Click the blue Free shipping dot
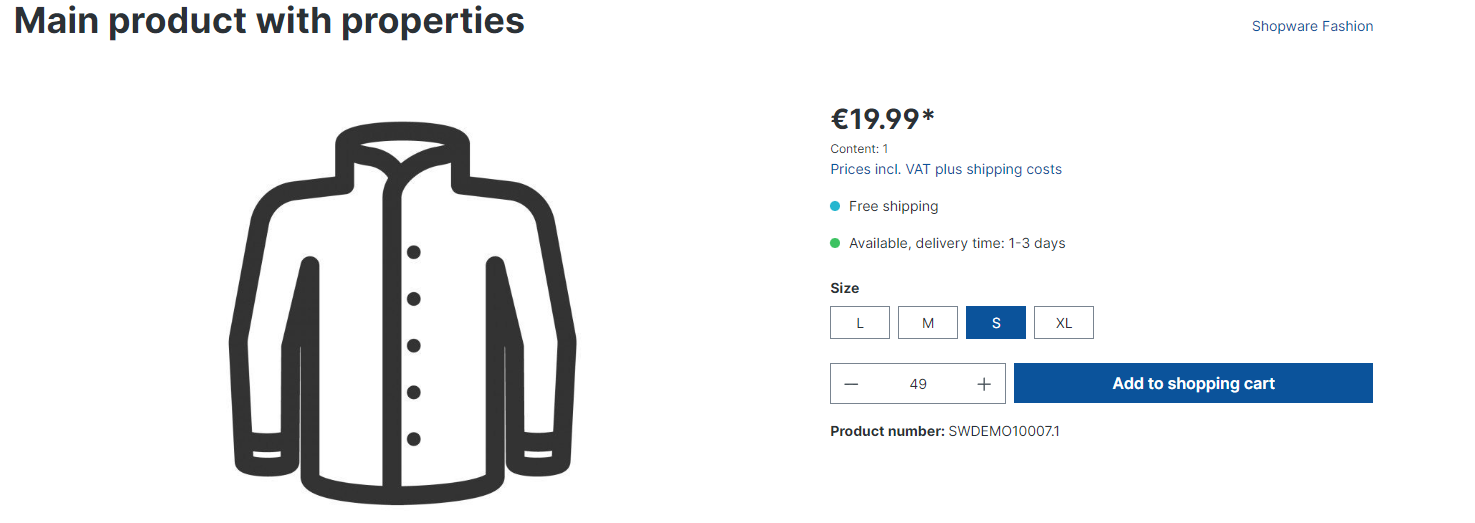Screen dimensions: 1475x523 tap(835, 206)
